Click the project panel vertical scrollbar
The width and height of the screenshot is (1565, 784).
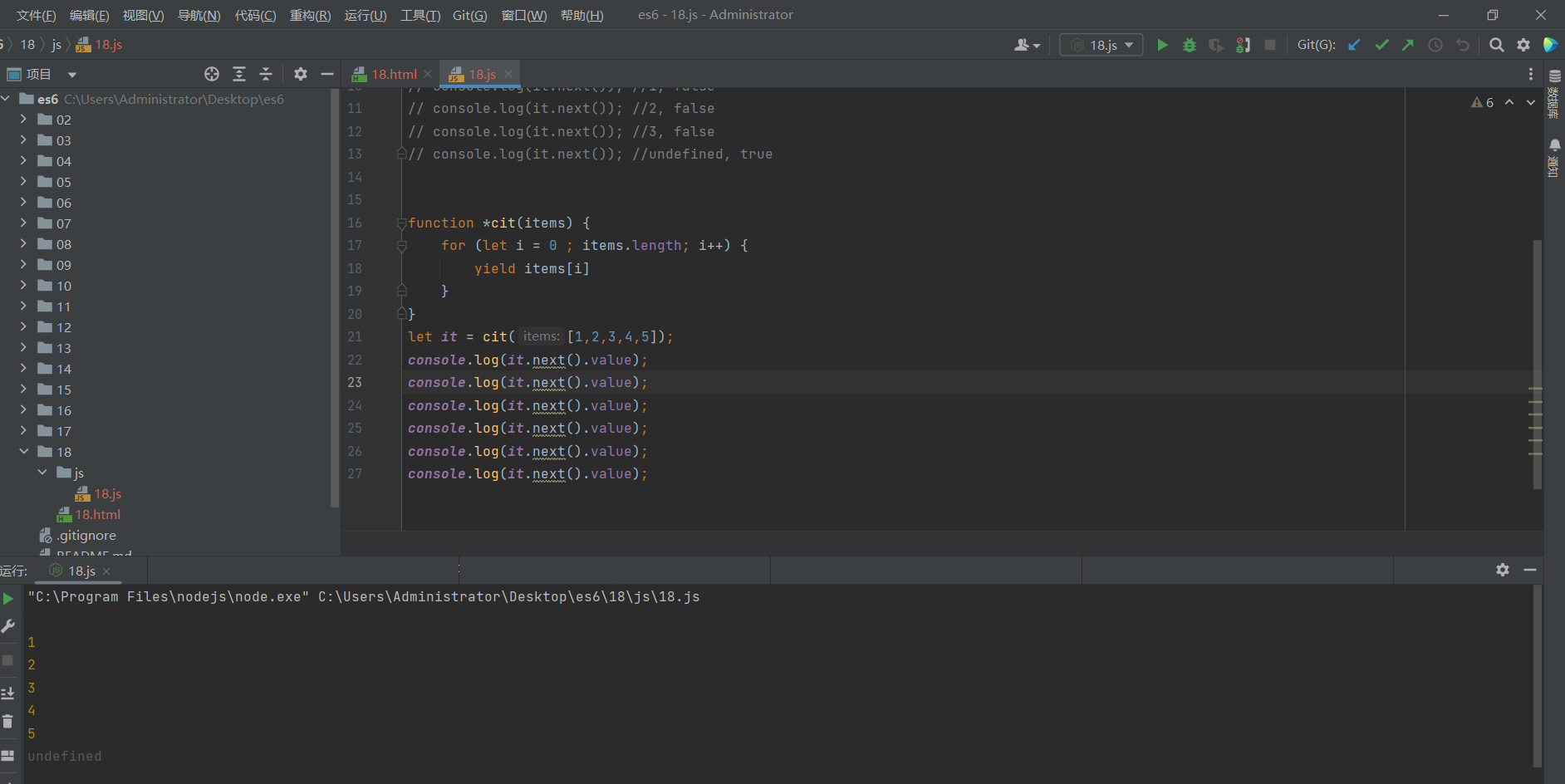(x=335, y=299)
